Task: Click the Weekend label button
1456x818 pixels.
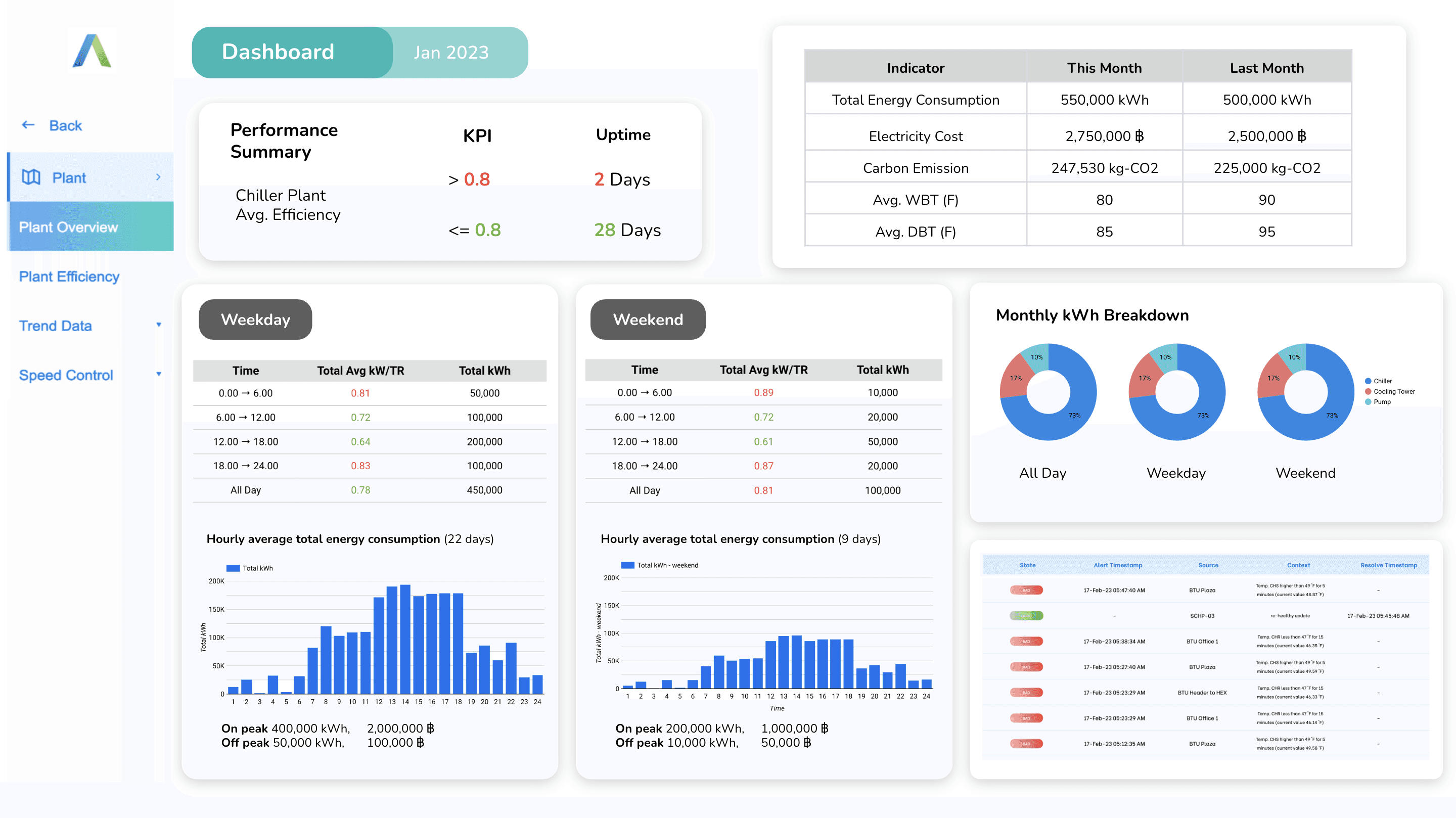Action: [648, 320]
